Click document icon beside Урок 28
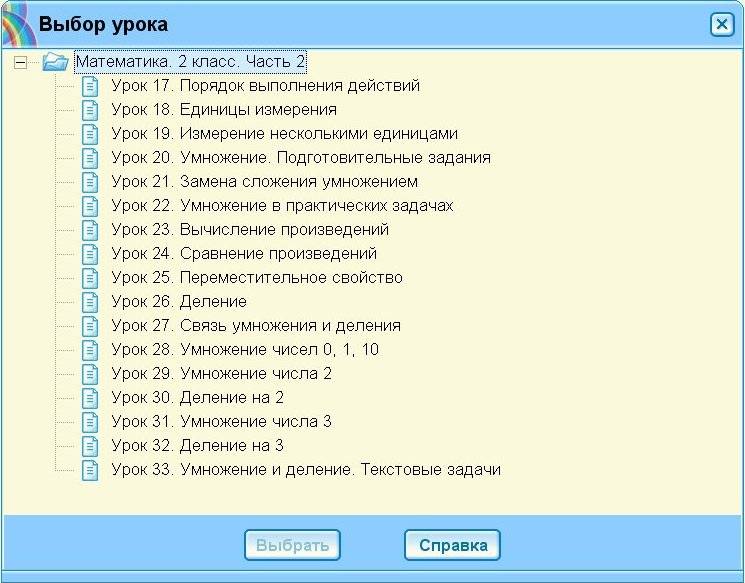Viewport: 745px width, 583px height. (90, 350)
